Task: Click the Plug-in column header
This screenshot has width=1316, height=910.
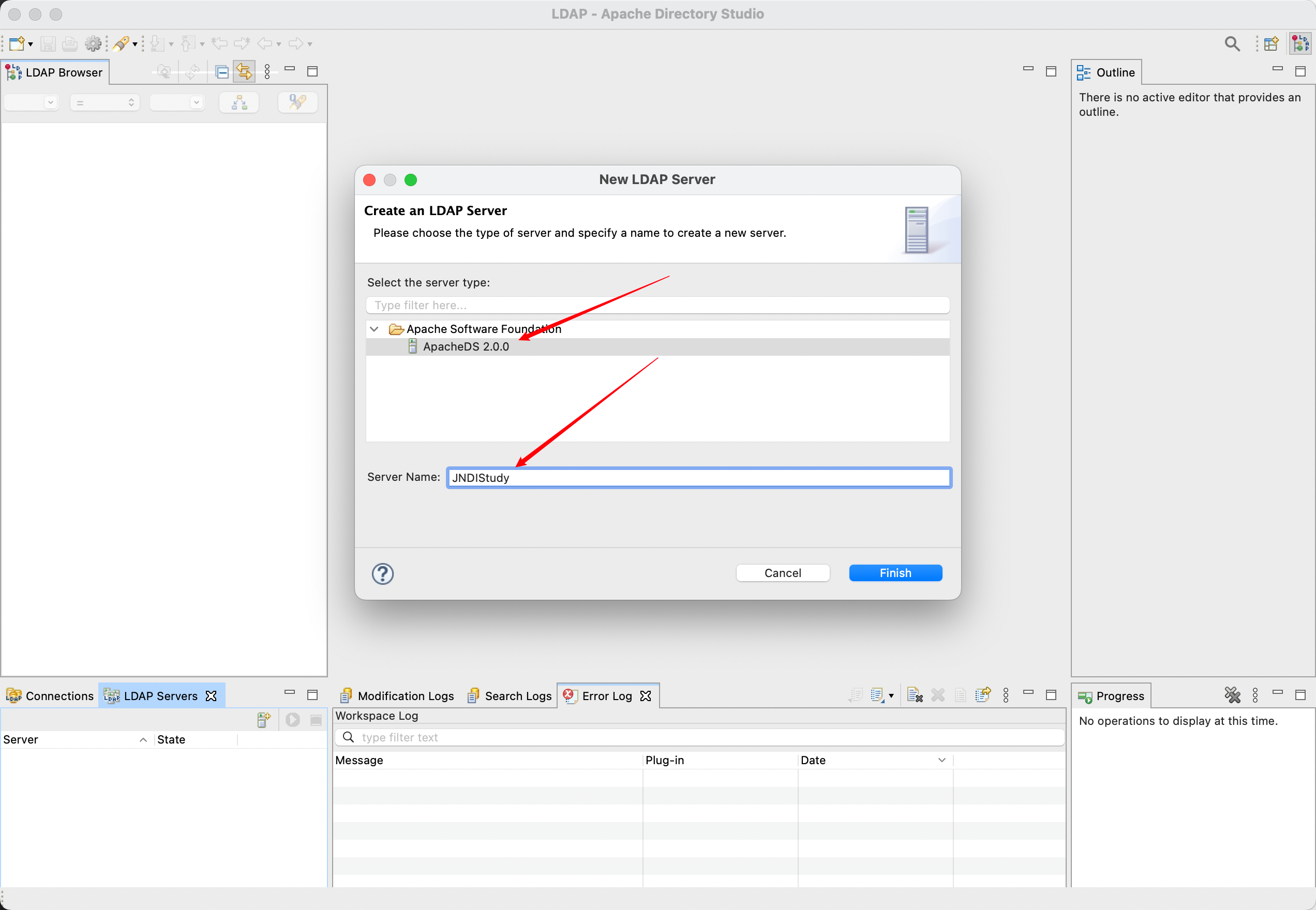Action: click(720, 760)
